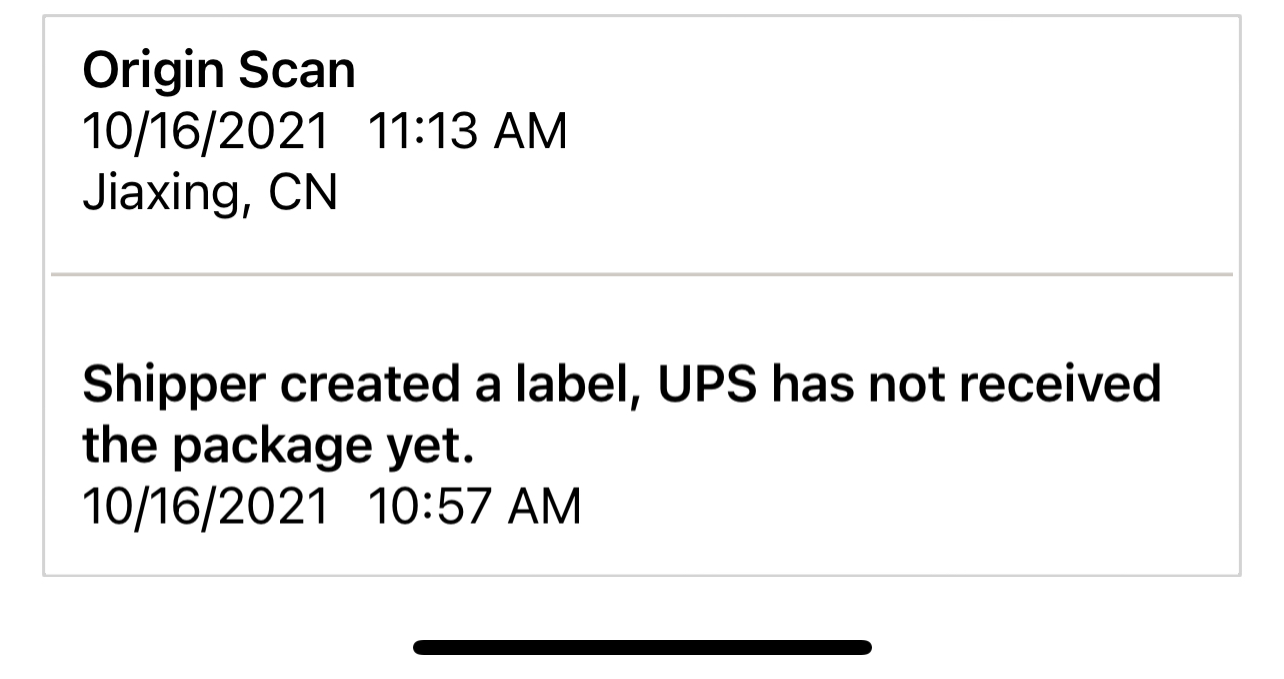Tap the iOS home indicator bar
Screen dimensions: 1284x679
642,647
